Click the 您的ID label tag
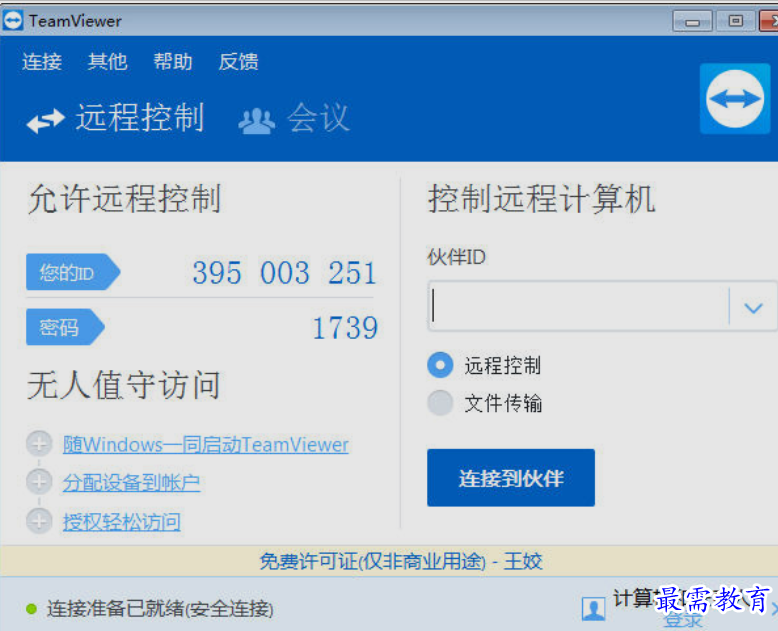The height and width of the screenshot is (631, 778). (73, 272)
